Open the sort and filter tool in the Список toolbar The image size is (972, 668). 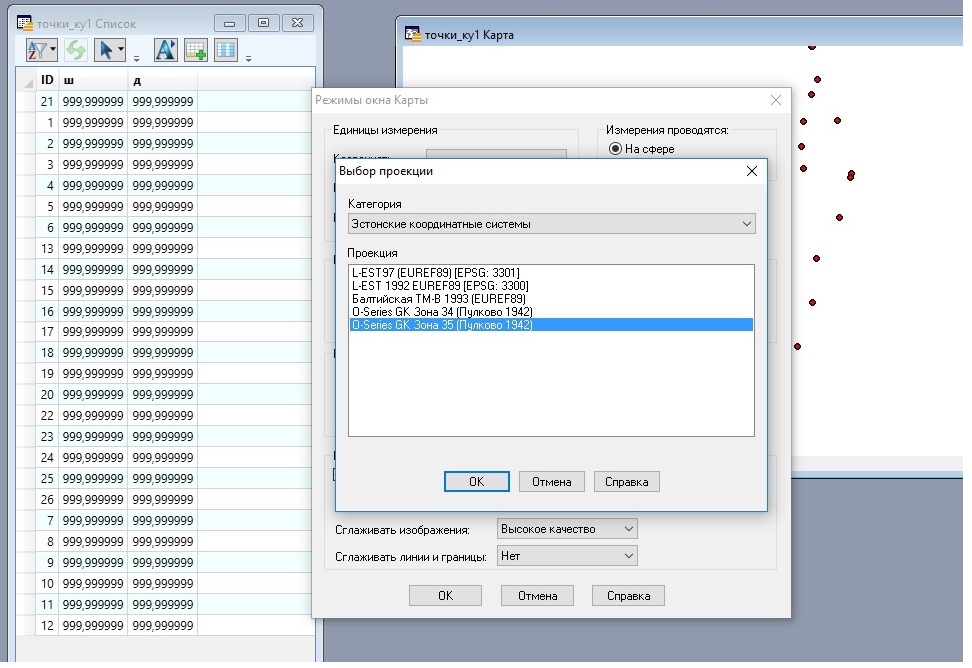(41, 49)
